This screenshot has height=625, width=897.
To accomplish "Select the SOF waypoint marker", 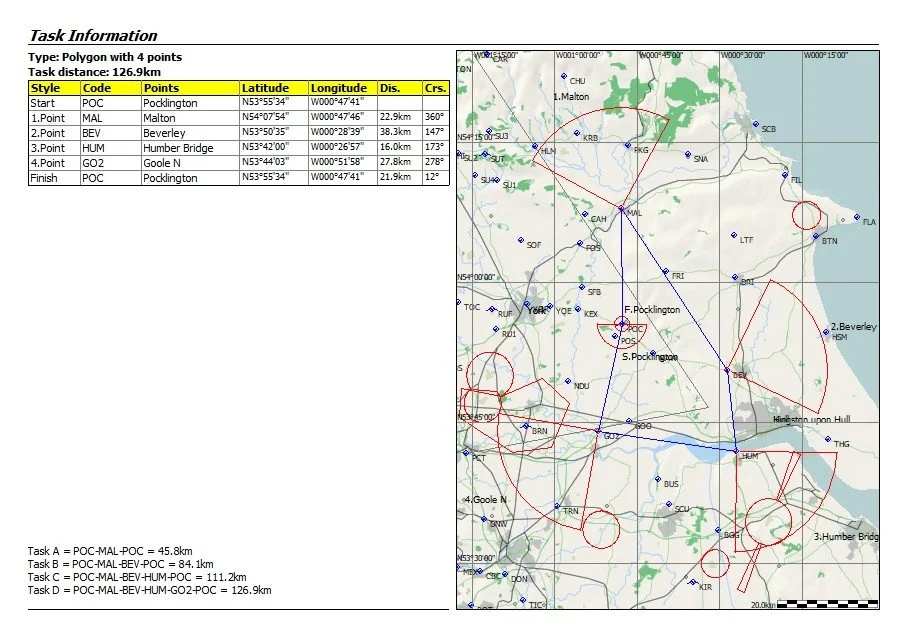I will (x=521, y=240).
